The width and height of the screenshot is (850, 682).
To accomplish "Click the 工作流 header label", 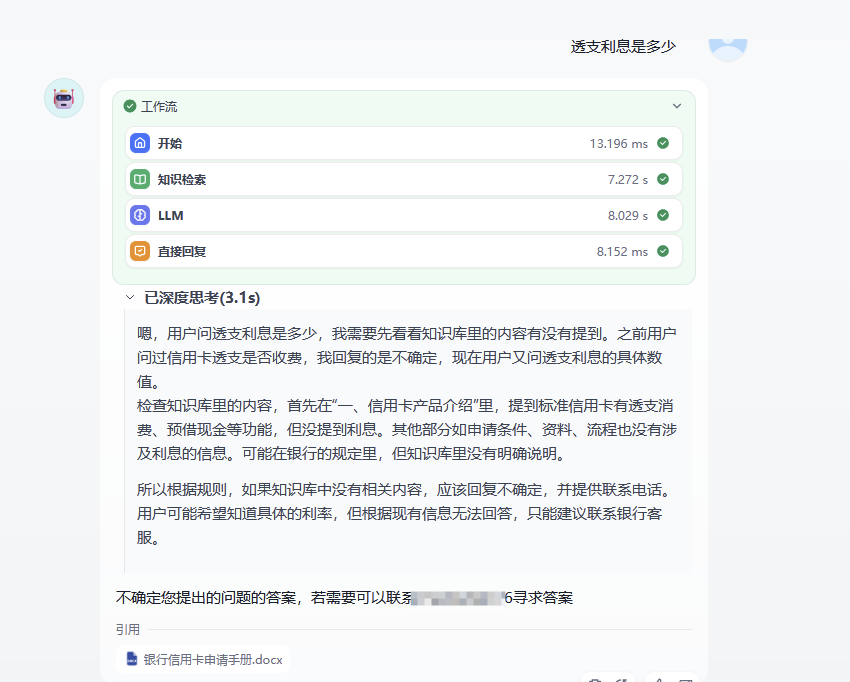I will click(159, 107).
